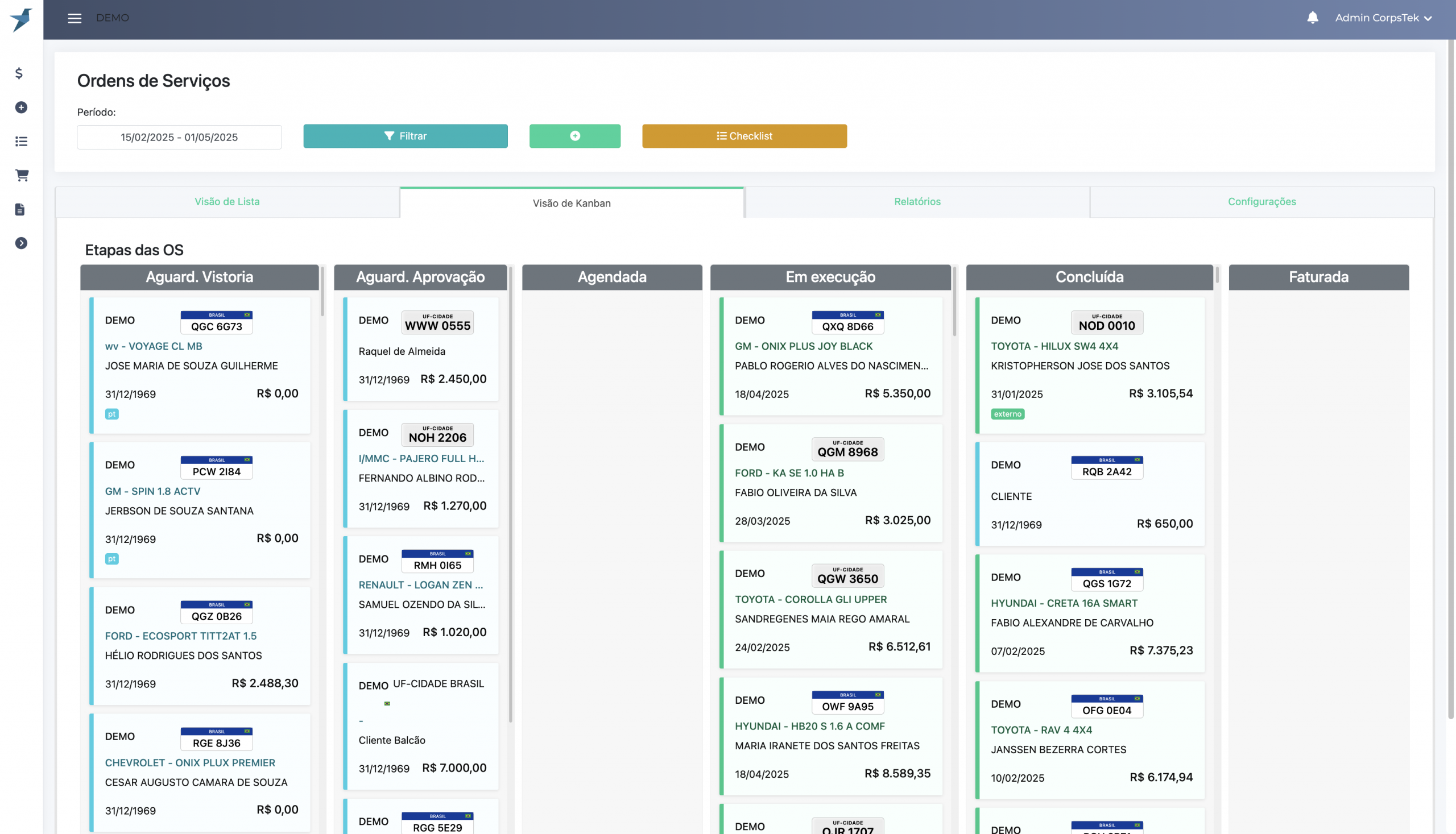Click the dollar sign sidebar icon

19,73
